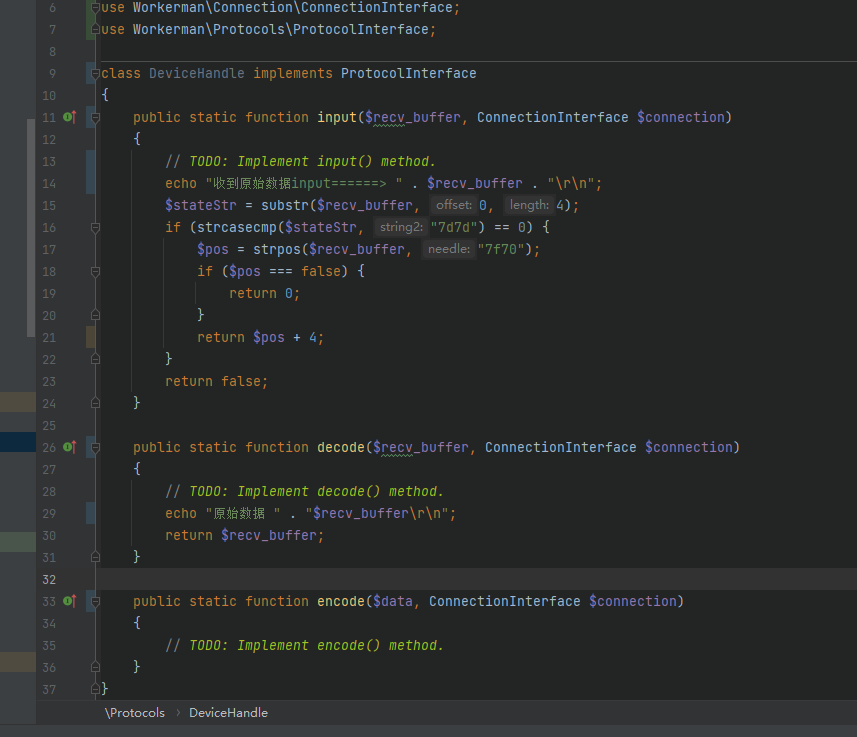Click the TODO Implement encode() comment
Image resolution: width=857 pixels, height=737 pixels.
coord(304,645)
